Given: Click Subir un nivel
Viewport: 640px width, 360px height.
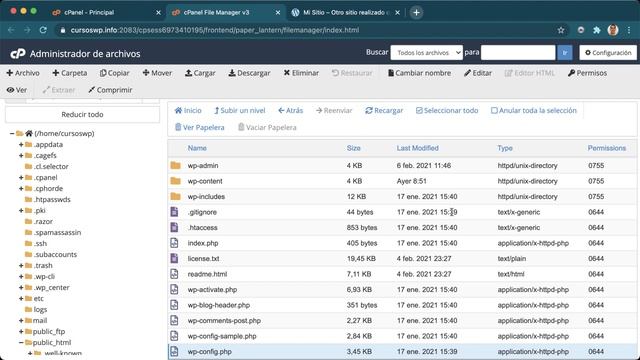Looking at the screenshot, I should tap(240, 111).
